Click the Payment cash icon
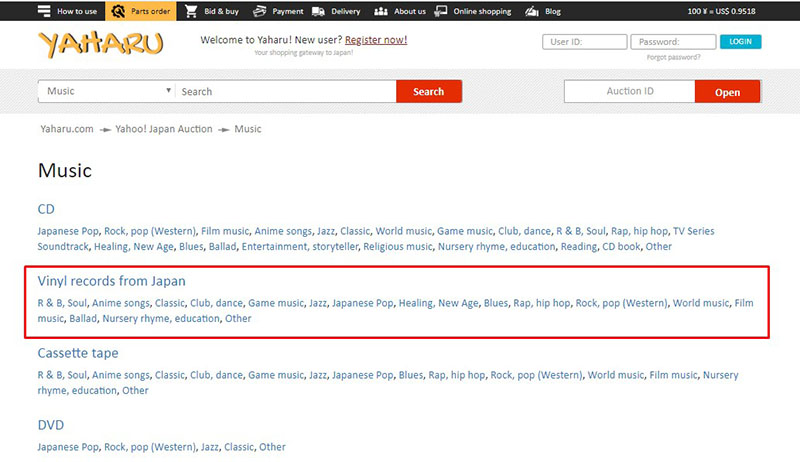The width and height of the screenshot is (800, 462). [260, 11]
